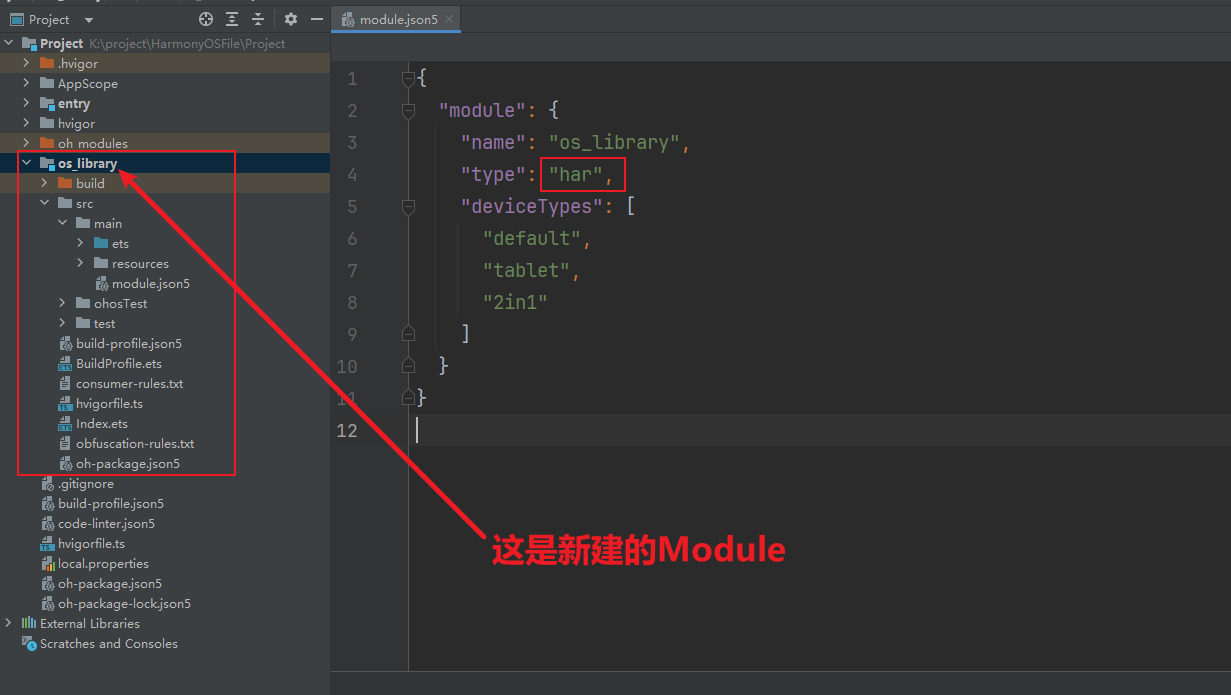Click module.json5 file icon in project tree
Screen dimensions: 1231x695
pyautogui.click(x=102, y=283)
